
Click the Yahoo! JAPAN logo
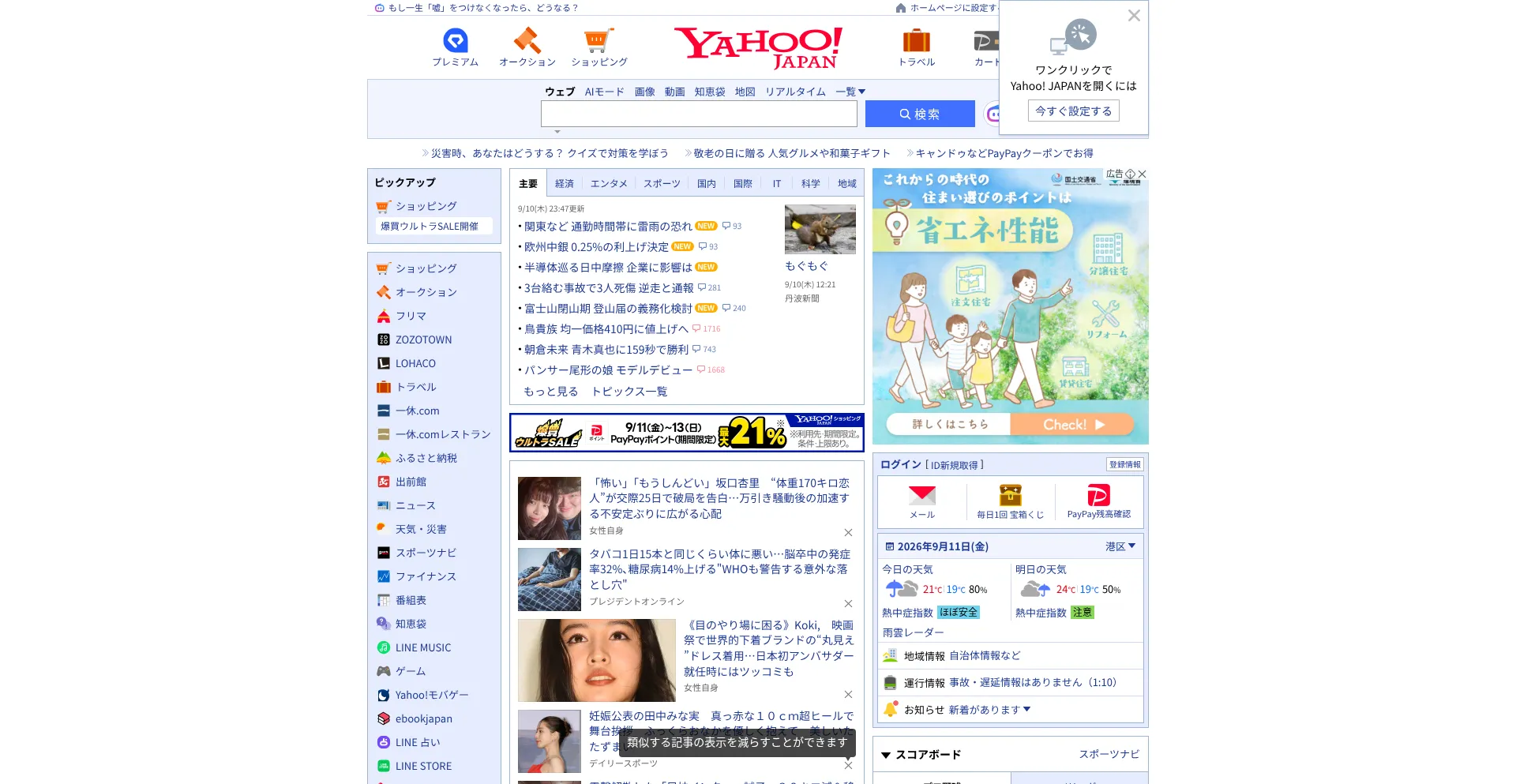758,47
